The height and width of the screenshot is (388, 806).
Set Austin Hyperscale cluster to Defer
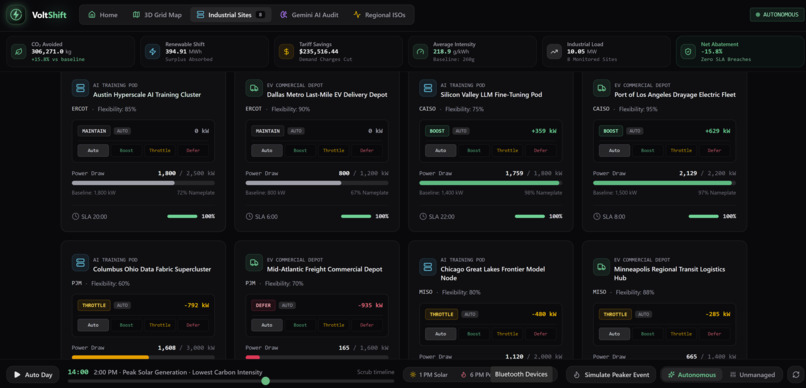(x=193, y=151)
